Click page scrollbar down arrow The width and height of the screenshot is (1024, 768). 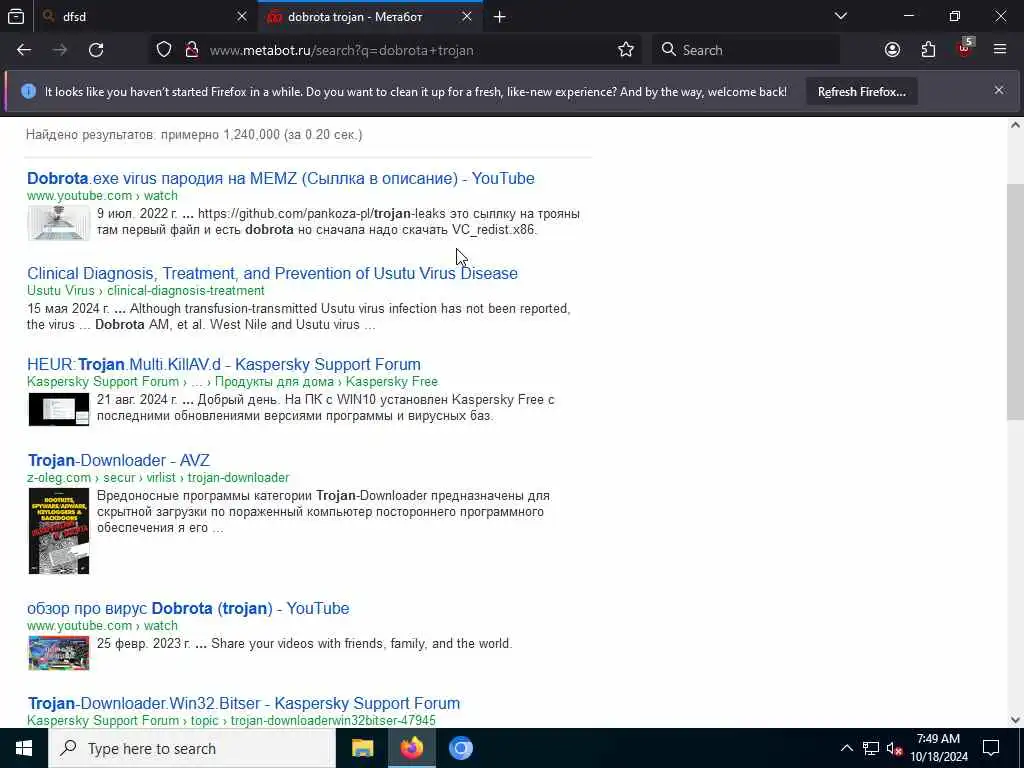tap(1016, 720)
